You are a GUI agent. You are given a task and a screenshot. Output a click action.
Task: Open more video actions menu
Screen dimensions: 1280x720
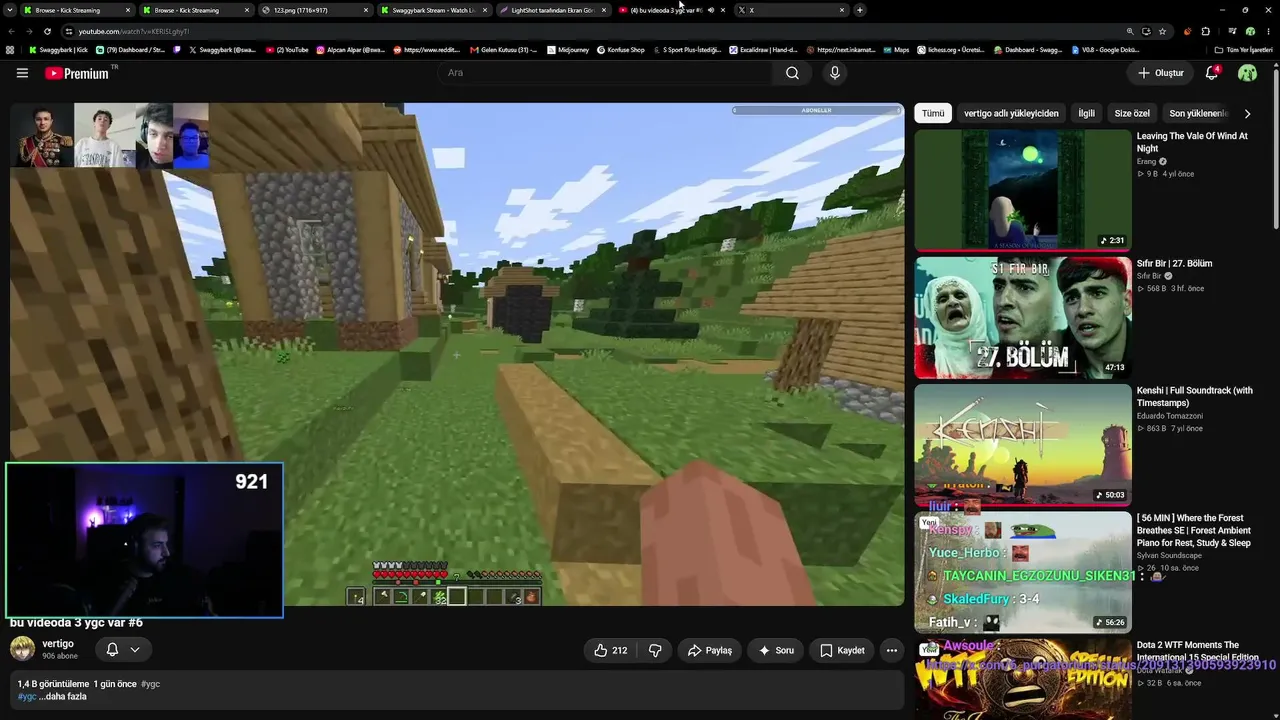892,650
